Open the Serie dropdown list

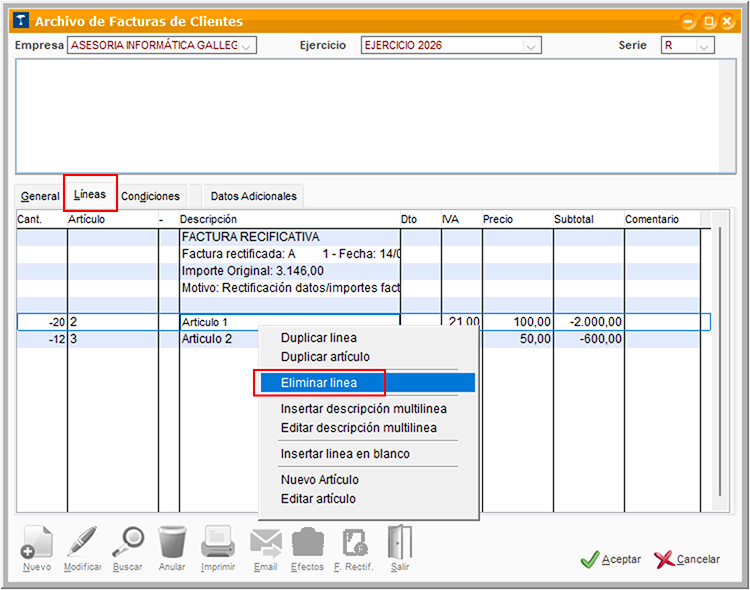click(703, 45)
